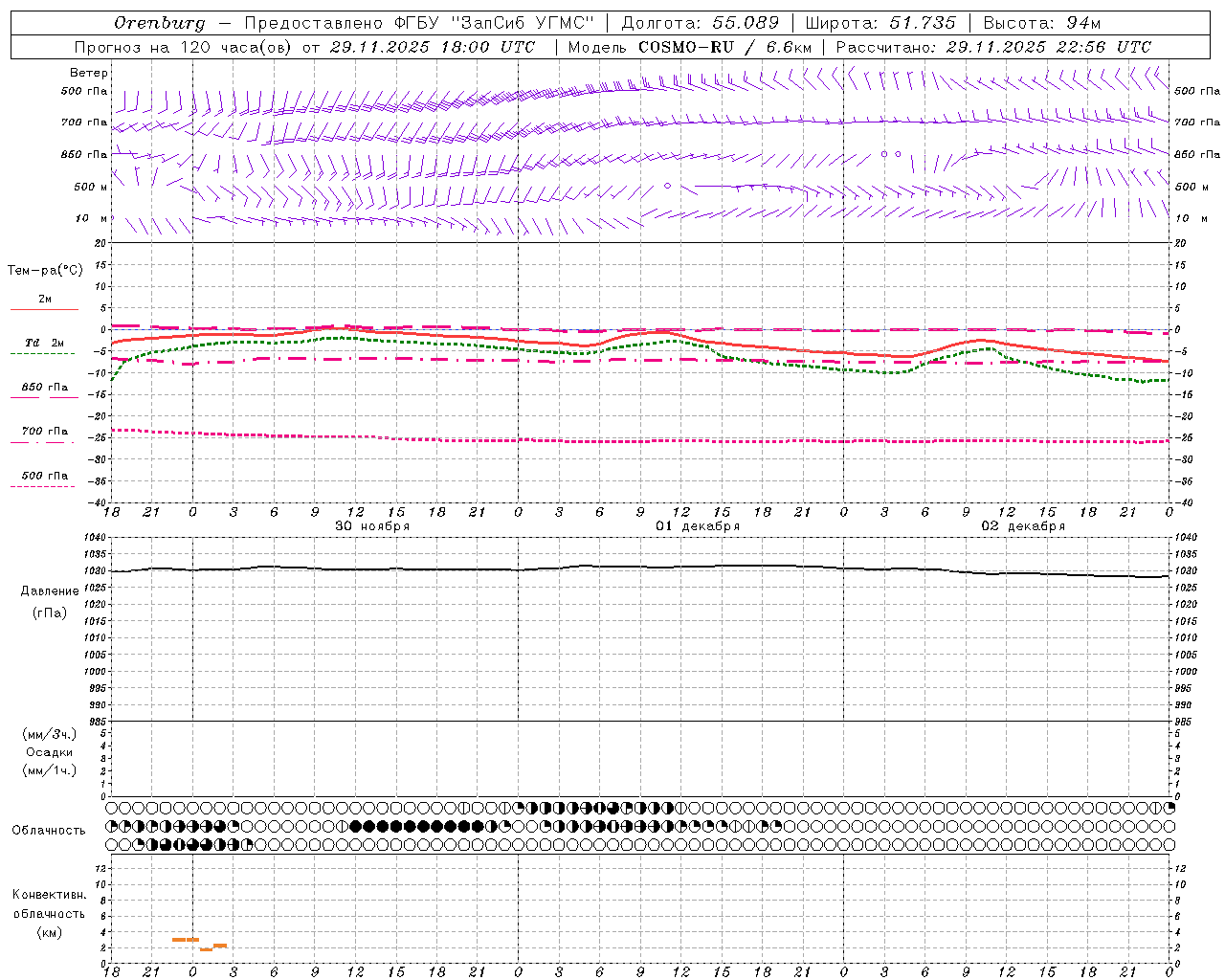
Task: Click the "30 ноября" date label
Action: [x=372, y=526]
